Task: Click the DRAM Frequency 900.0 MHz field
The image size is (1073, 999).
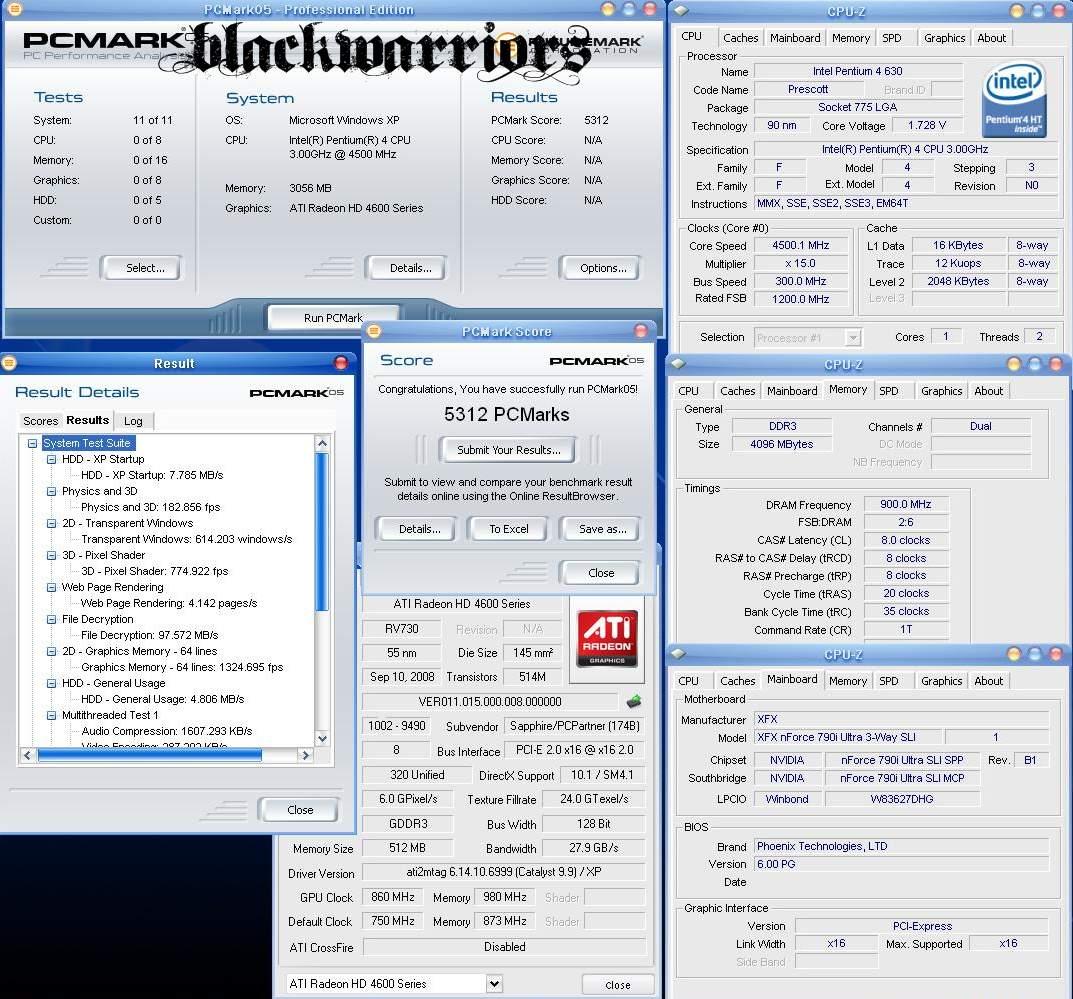Action: (905, 504)
